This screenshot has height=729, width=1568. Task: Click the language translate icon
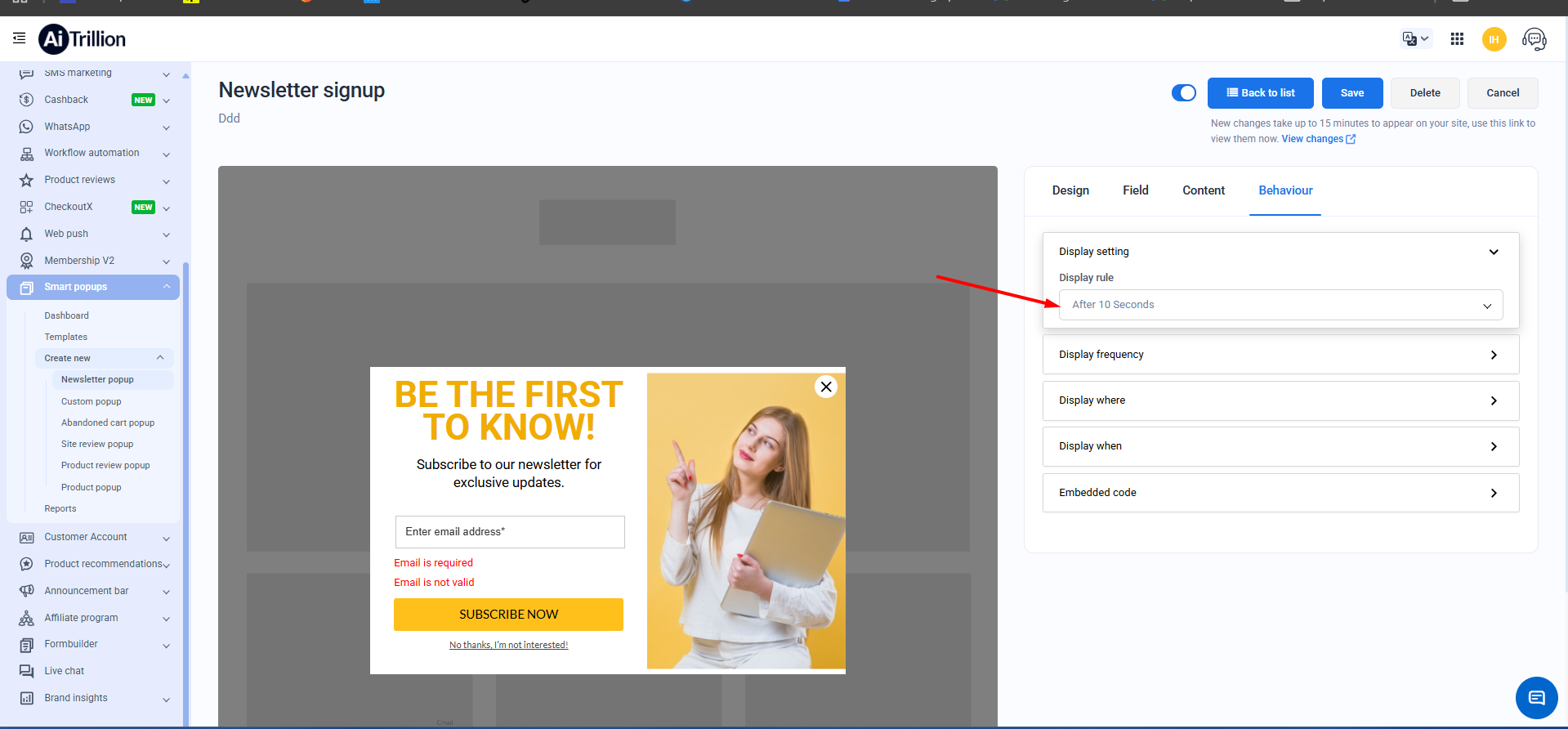click(x=1414, y=39)
